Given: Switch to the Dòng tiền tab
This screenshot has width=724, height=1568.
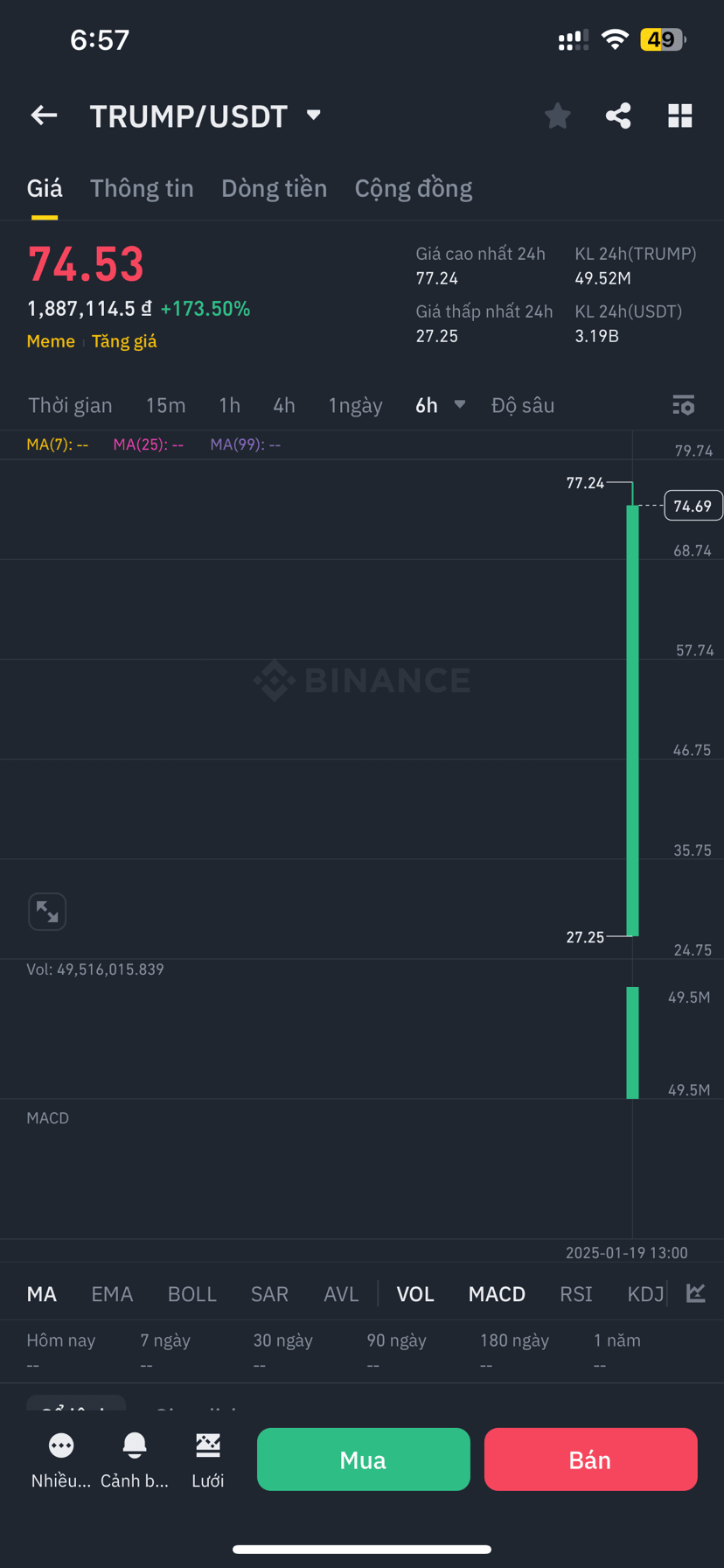Looking at the screenshot, I should 274,188.
